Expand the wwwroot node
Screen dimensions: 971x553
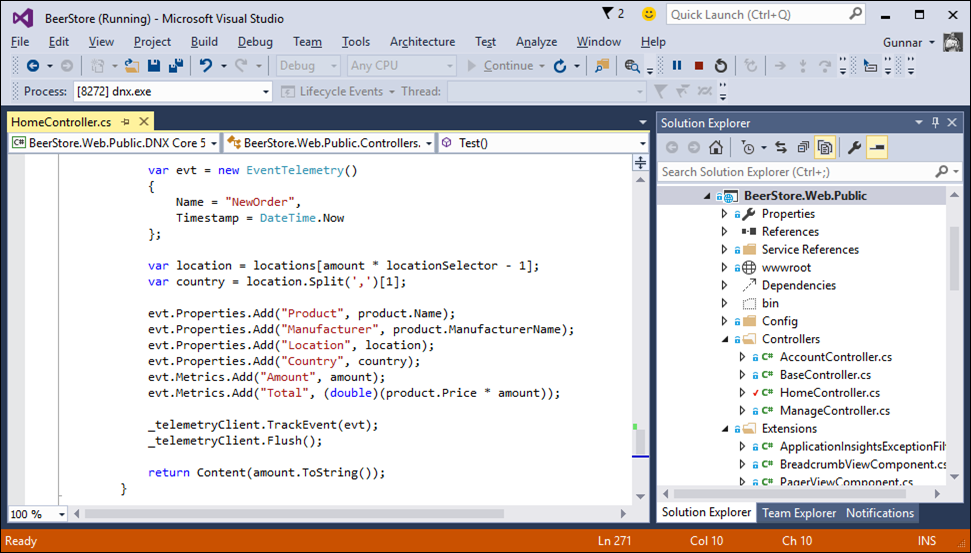[725, 268]
